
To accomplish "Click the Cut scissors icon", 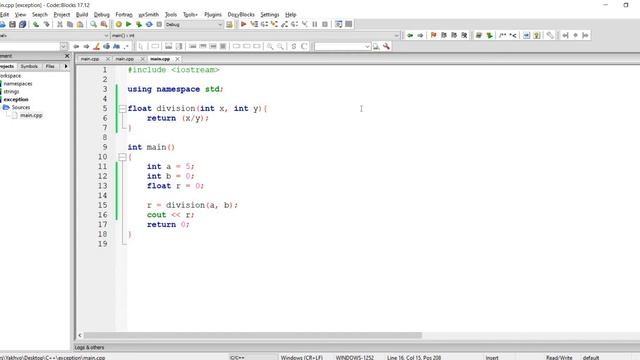I will point(60,24).
